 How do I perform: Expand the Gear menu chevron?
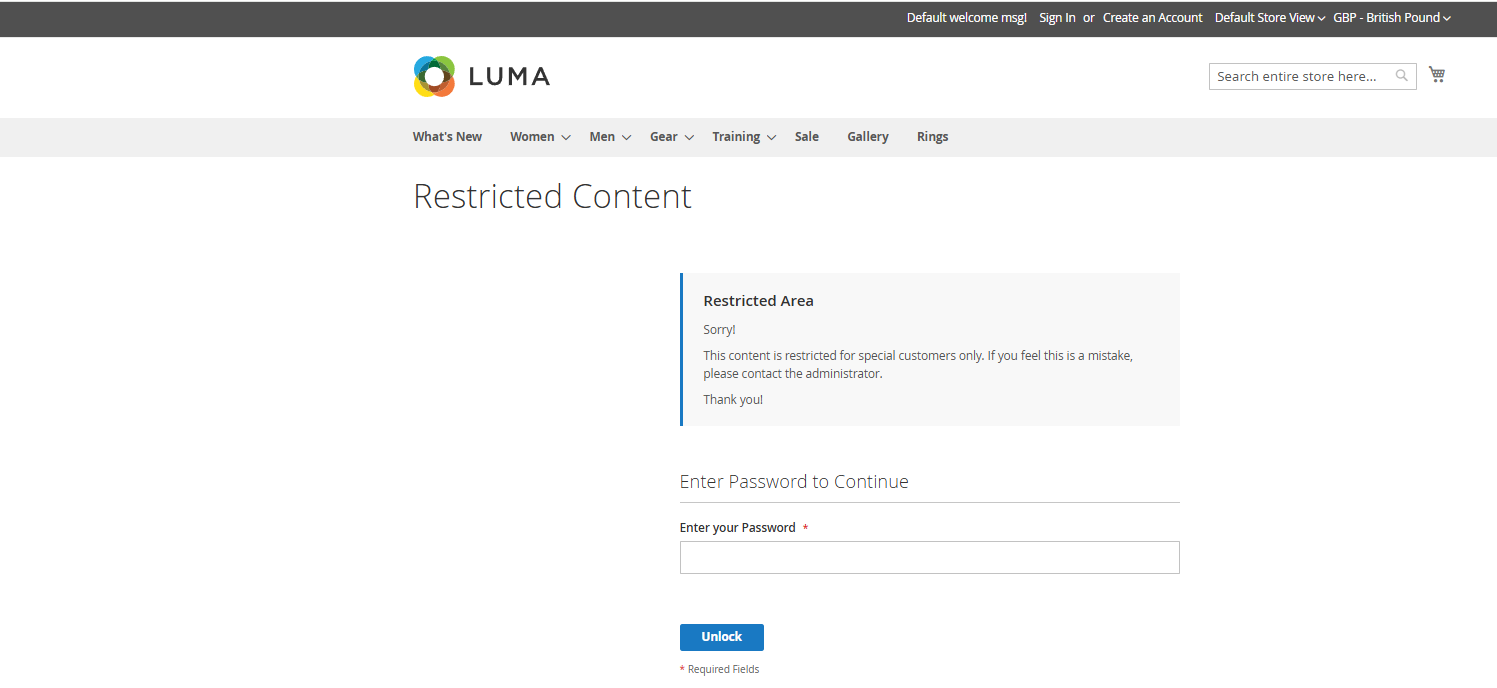pos(689,138)
